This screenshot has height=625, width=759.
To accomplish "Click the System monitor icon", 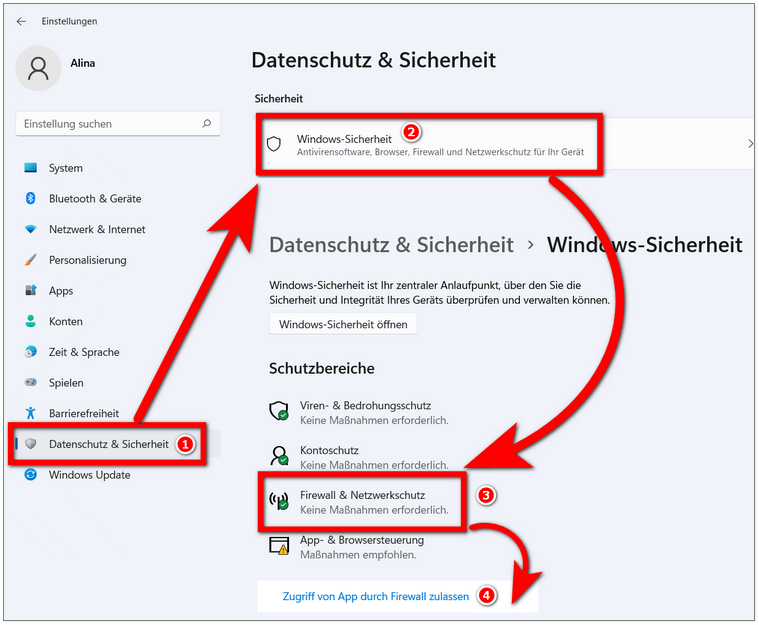I will [x=30, y=168].
